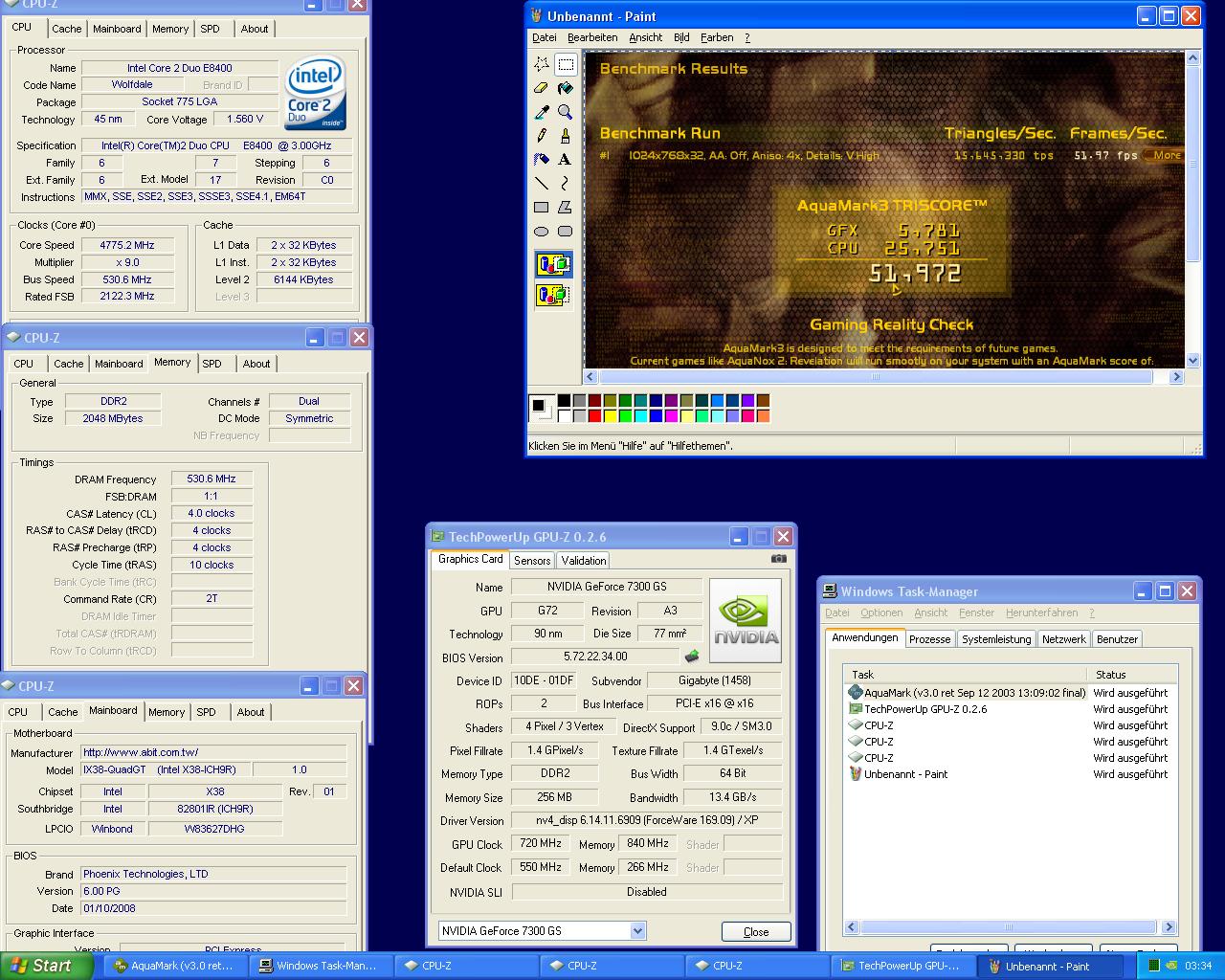Select the Free-Form Select tool in Paint
1225x980 pixels.
click(542, 64)
